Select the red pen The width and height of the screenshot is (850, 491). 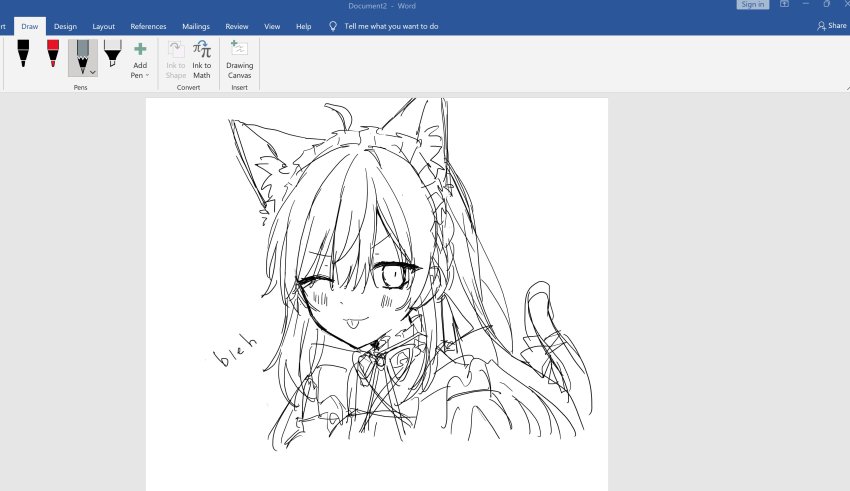click(x=53, y=53)
